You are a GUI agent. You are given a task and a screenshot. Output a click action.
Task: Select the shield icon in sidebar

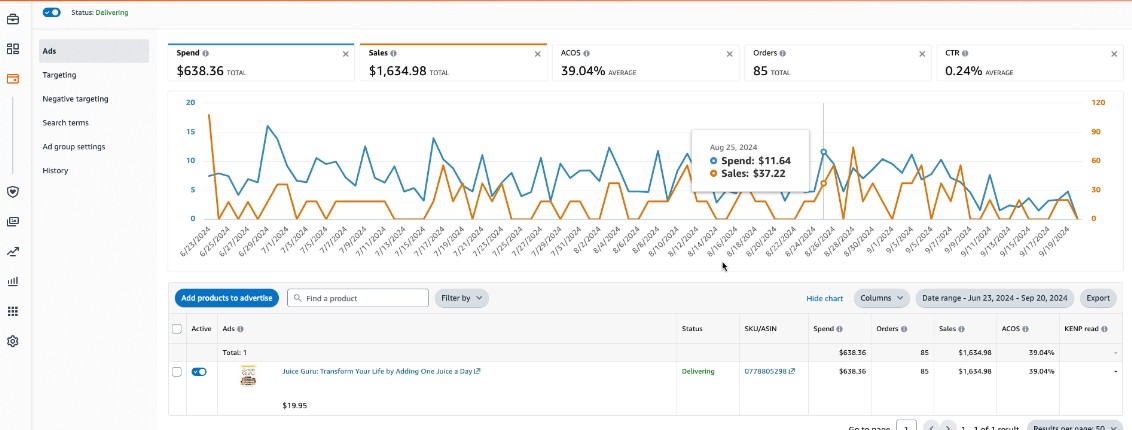[x=13, y=191]
